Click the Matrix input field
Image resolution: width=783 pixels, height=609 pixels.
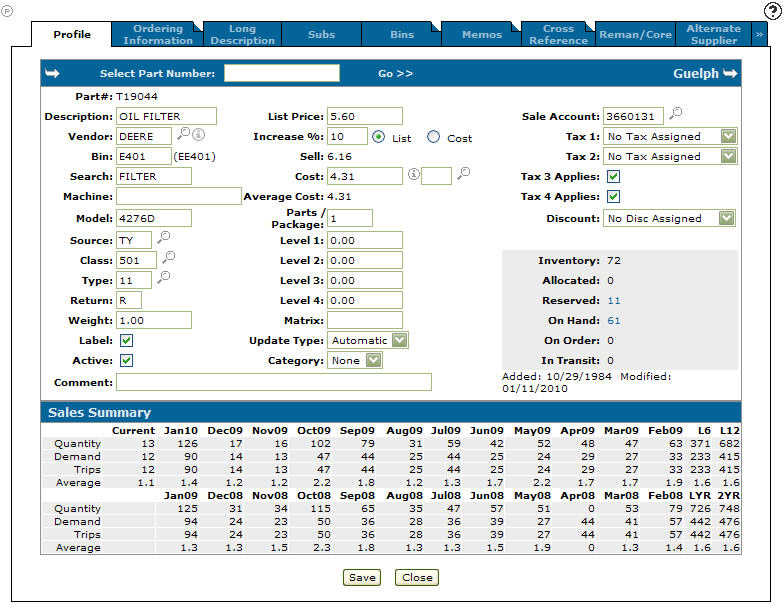365,320
